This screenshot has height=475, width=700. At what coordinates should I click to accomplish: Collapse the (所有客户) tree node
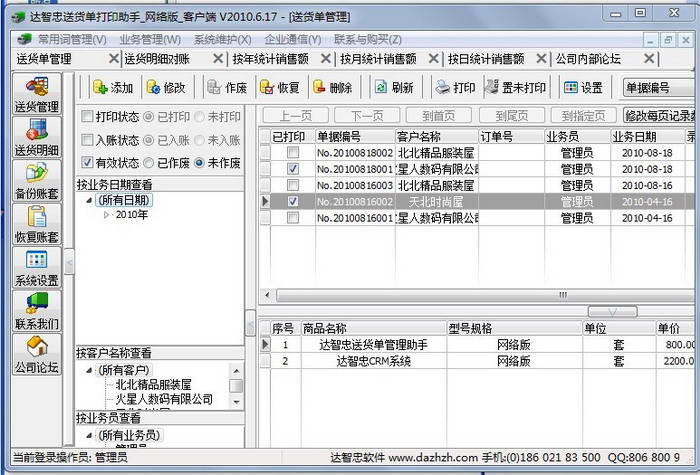pos(89,370)
